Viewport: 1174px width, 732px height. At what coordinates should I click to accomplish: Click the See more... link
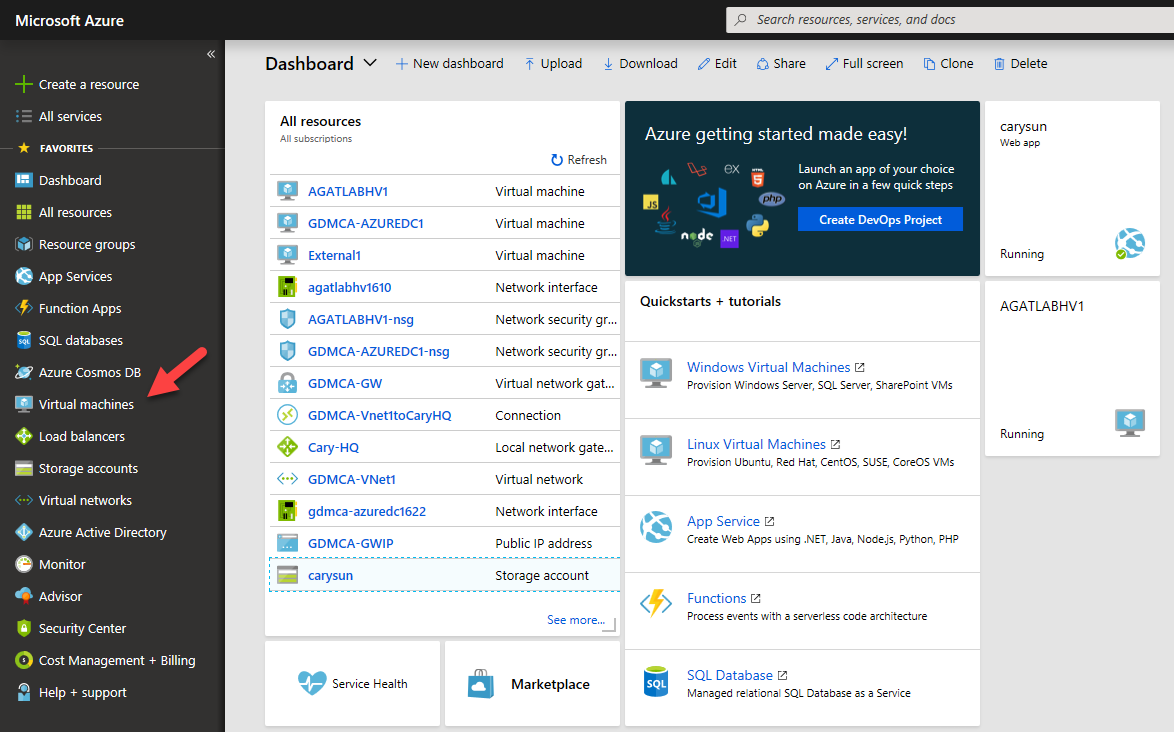tap(576, 620)
